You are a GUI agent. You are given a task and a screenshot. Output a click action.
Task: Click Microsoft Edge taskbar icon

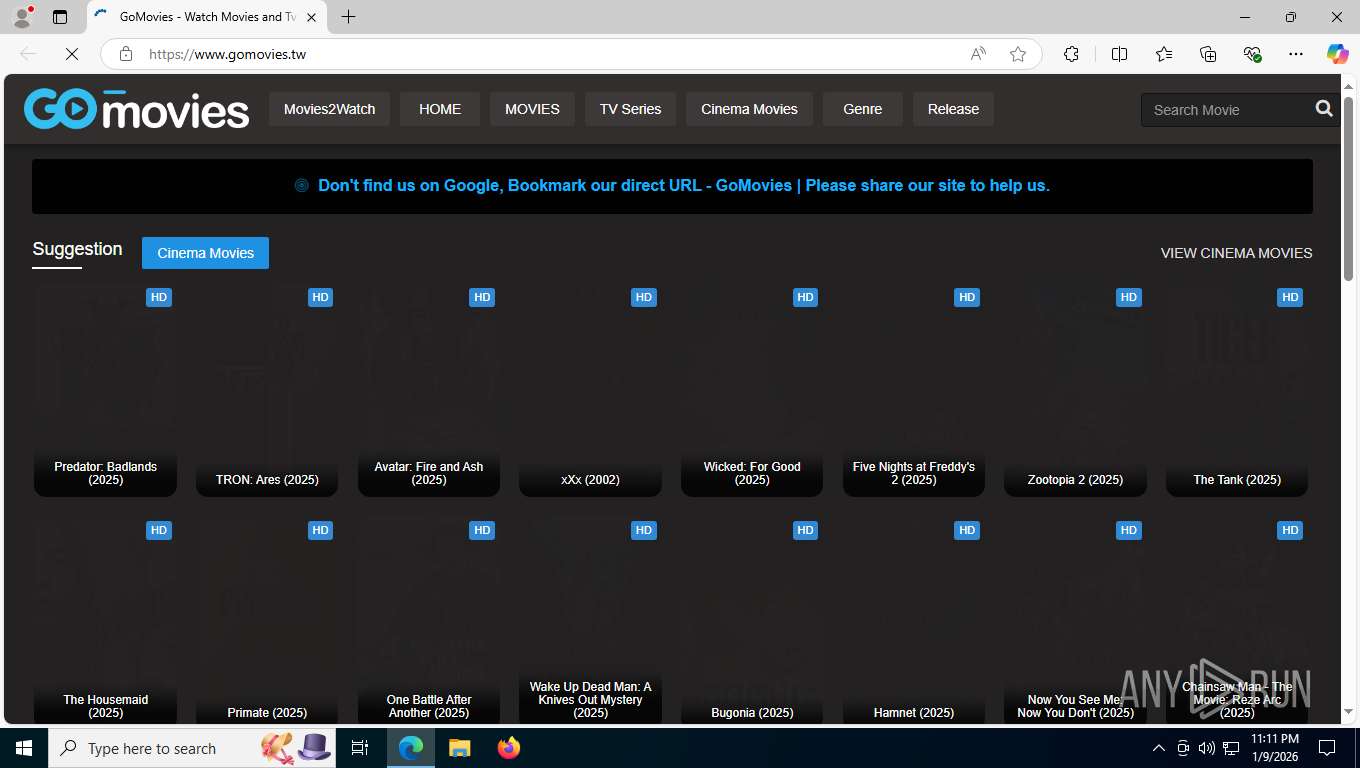pyautogui.click(x=410, y=748)
